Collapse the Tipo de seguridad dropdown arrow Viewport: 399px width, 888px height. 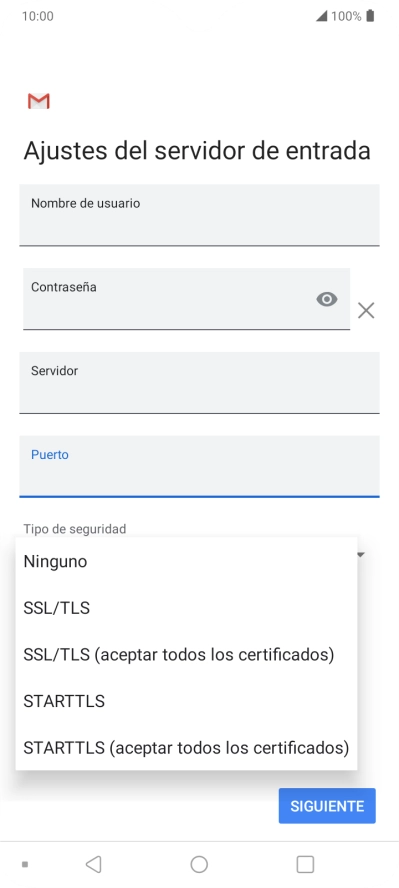pos(361,554)
